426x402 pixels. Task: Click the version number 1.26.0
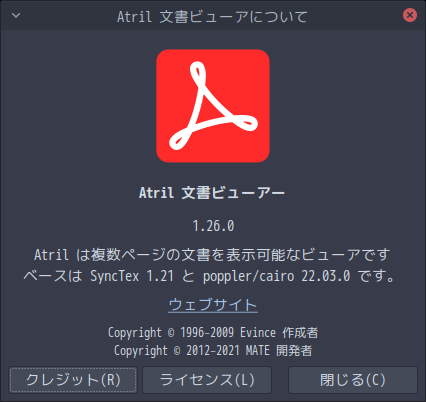(x=213, y=226)
